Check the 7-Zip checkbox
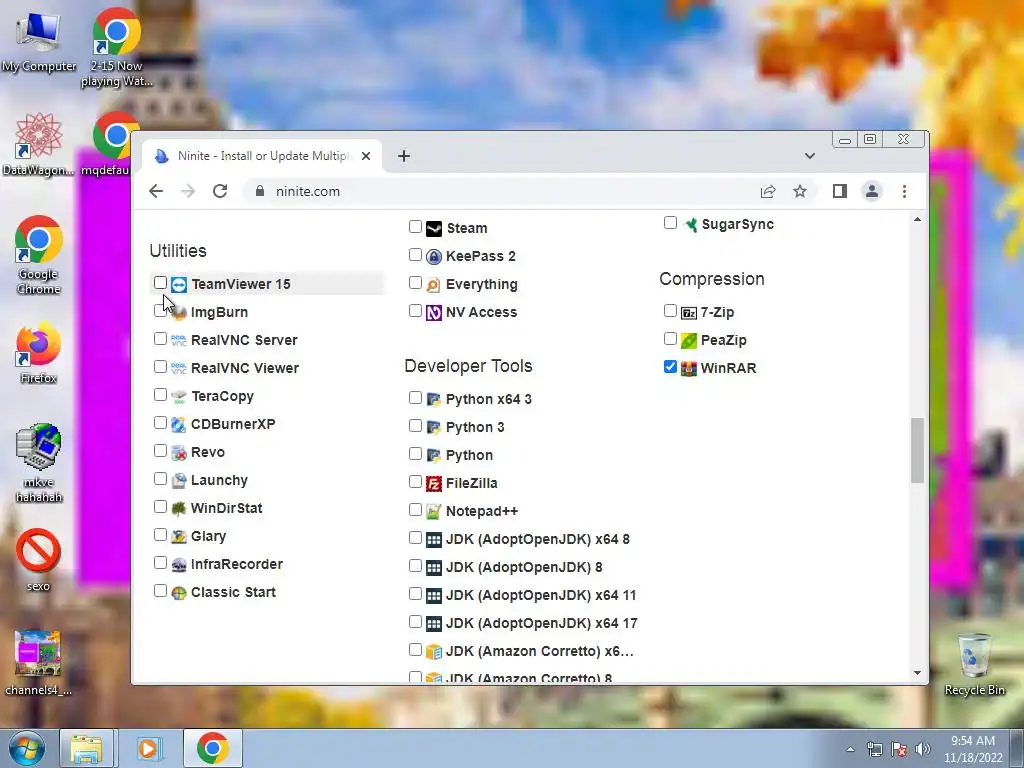The height and width of the screenshot is (768, 1024). [x=670, y=311]
